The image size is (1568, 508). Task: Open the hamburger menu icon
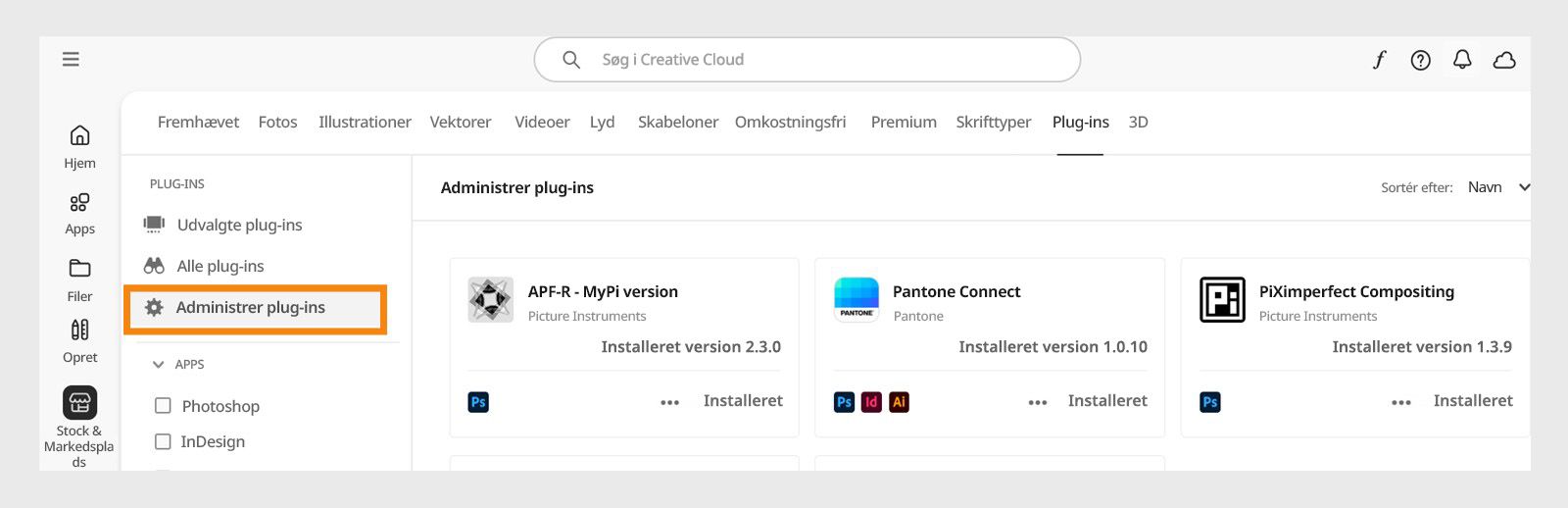click(x=71, y=59)
